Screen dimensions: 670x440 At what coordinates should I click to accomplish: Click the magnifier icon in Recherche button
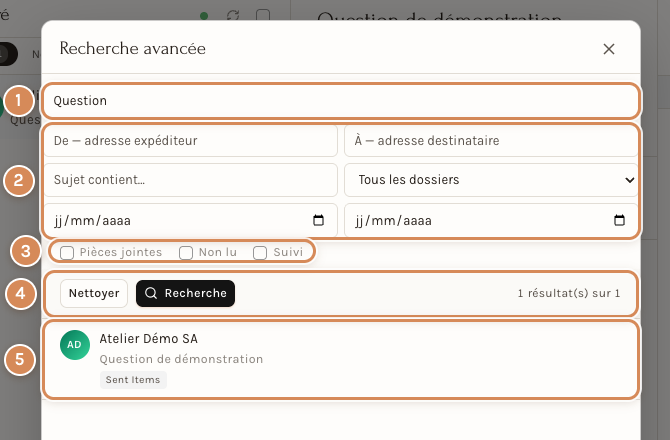point(151,293)
